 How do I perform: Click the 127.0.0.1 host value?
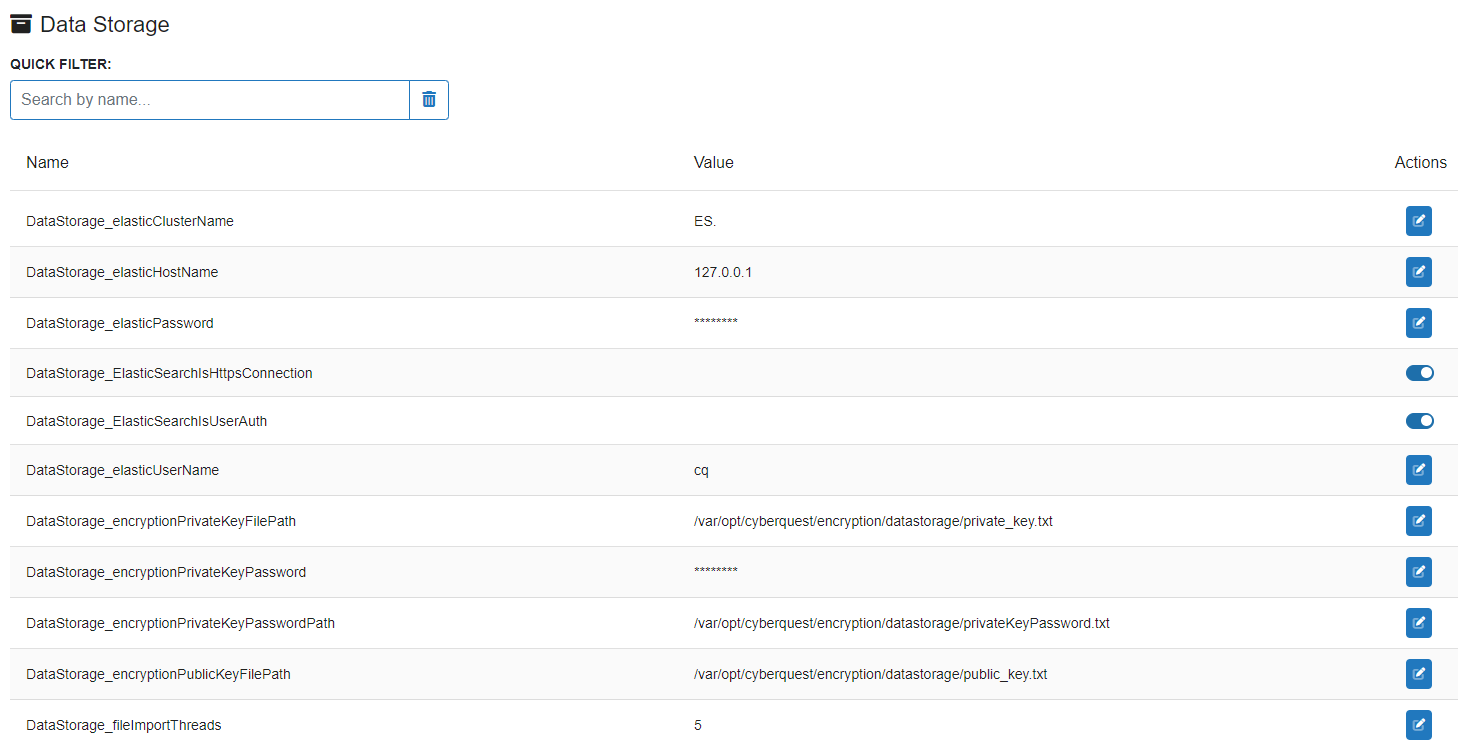(723, 272)
